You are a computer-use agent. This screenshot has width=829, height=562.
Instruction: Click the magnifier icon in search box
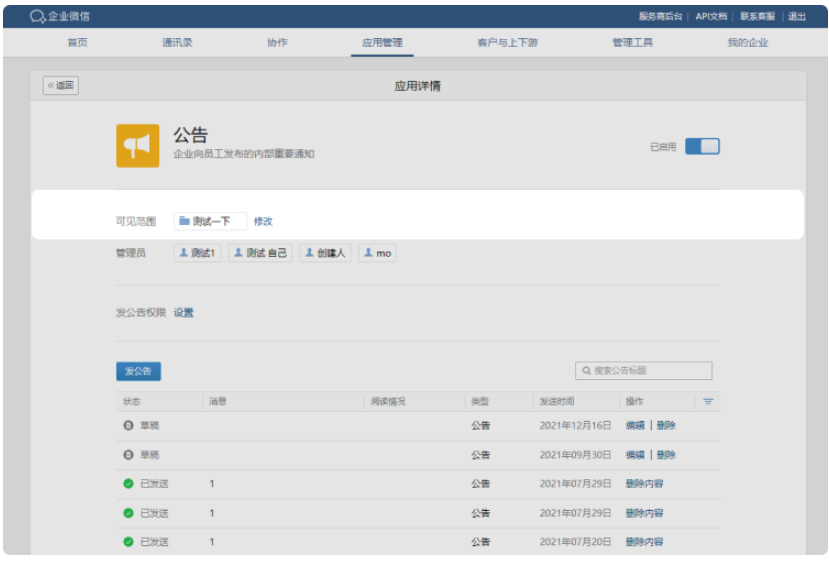[x=586, y=371]
